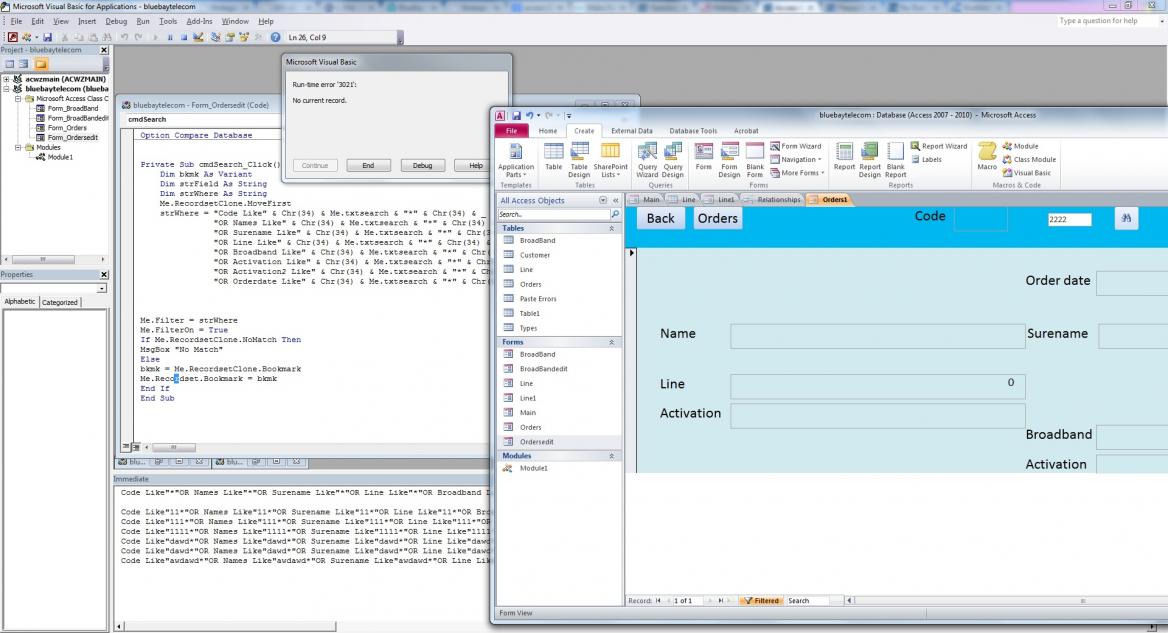
Task: Click the Orders button on the form
Action: pos(717,218)
